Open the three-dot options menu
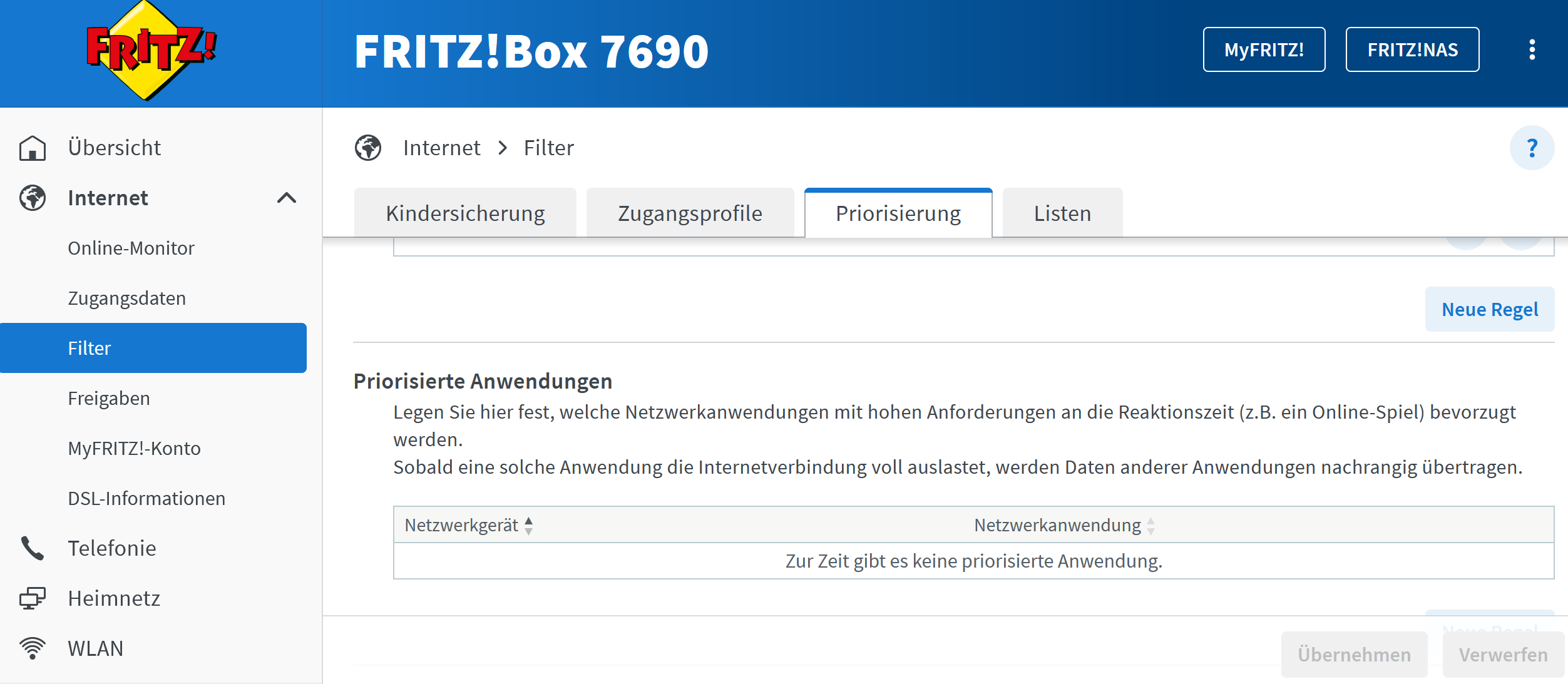This screenshot has width=1568, height=684. pos(1532,49)
